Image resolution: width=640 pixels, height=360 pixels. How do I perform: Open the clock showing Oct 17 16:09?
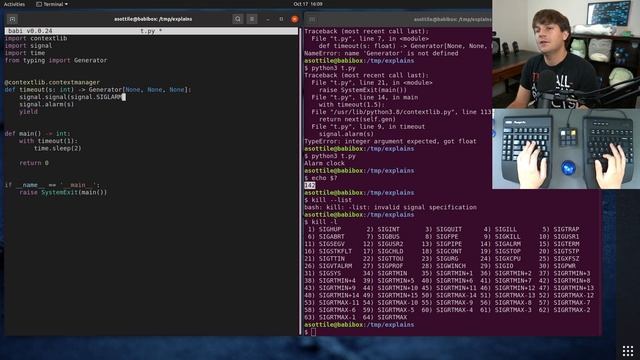tap(308, 4)
